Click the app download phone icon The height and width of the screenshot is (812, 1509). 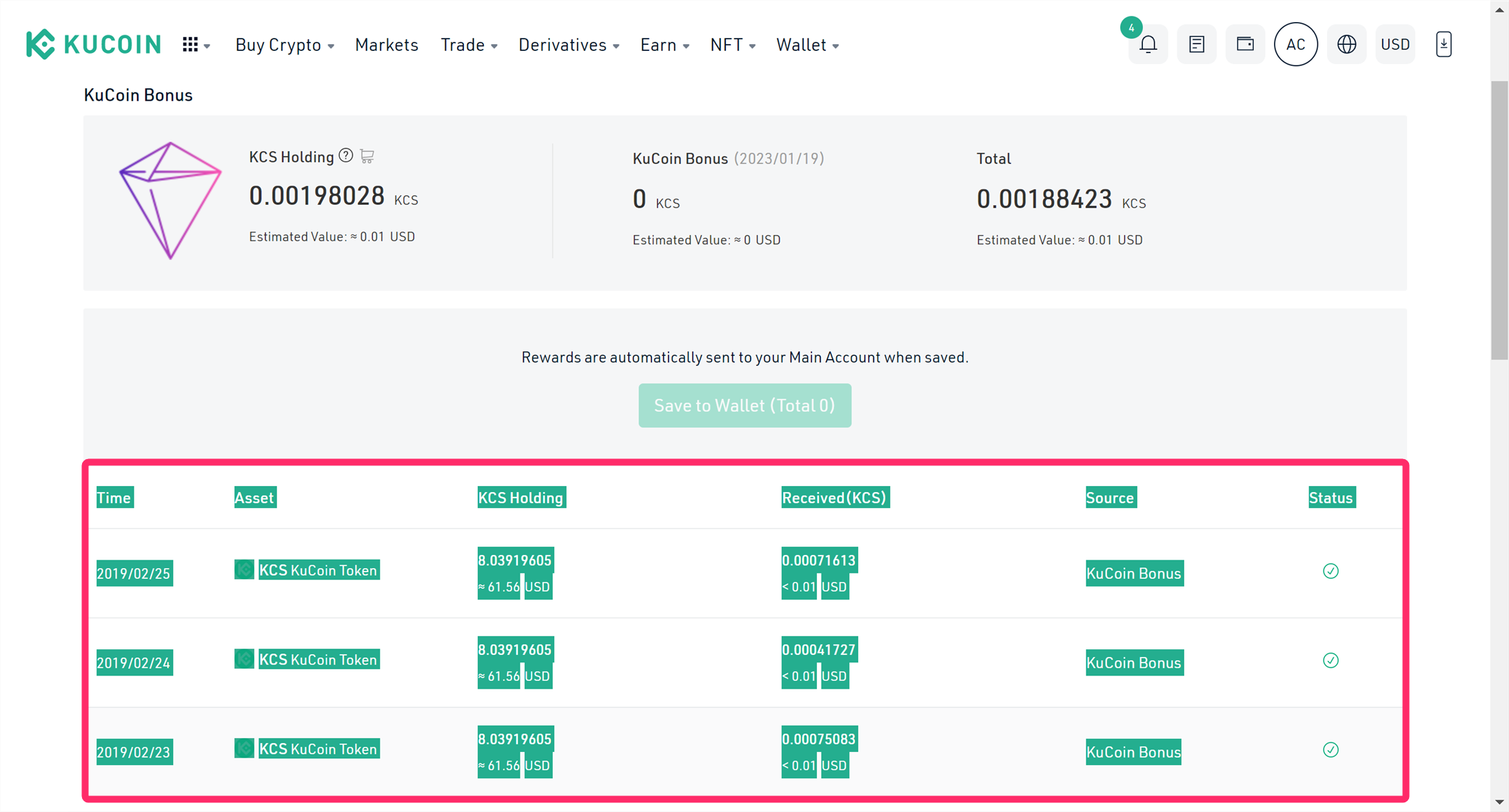click(1444, 45)
